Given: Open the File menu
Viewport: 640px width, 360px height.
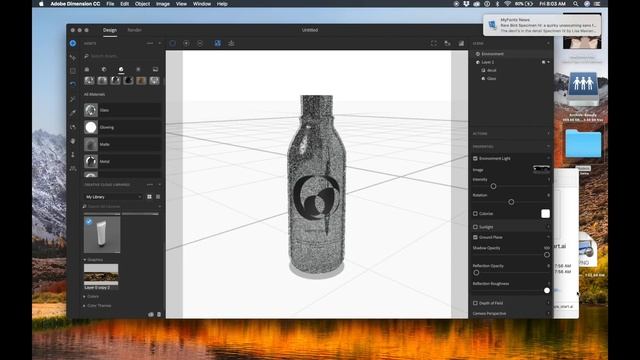Looking at the screenshot, I should (110, 4).
